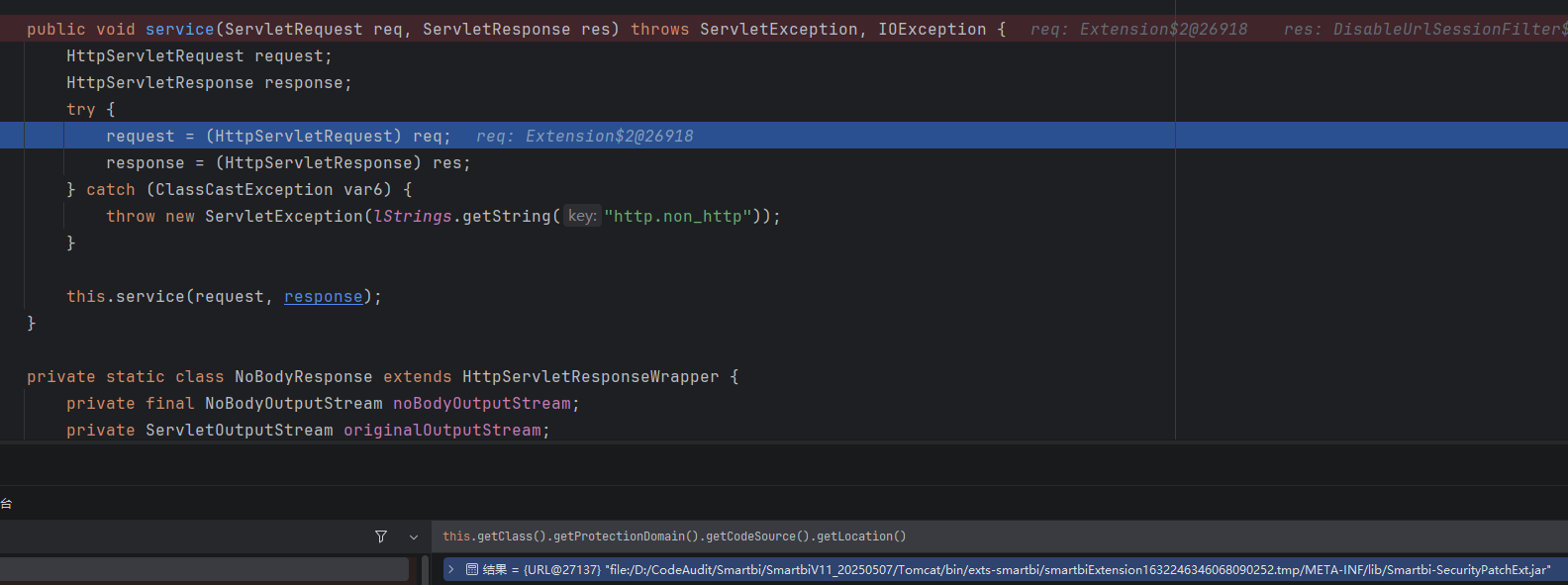Viewport: 1568px width, 585px height.
Task: Click the "key:" parameter hint in getString
Action: pos(582,216)
